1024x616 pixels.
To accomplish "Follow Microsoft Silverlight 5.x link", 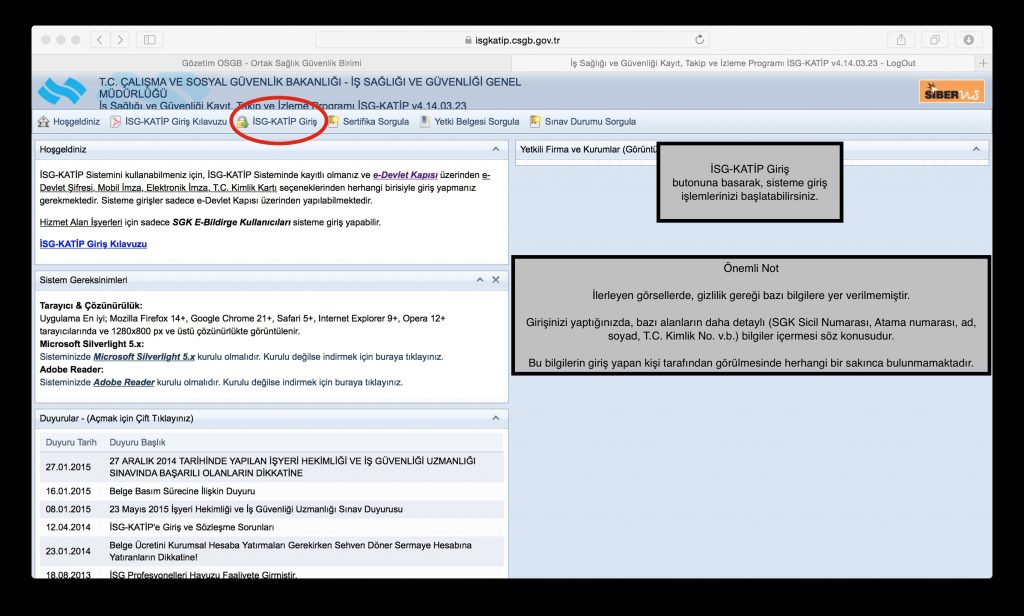I will tap(144, 357).
